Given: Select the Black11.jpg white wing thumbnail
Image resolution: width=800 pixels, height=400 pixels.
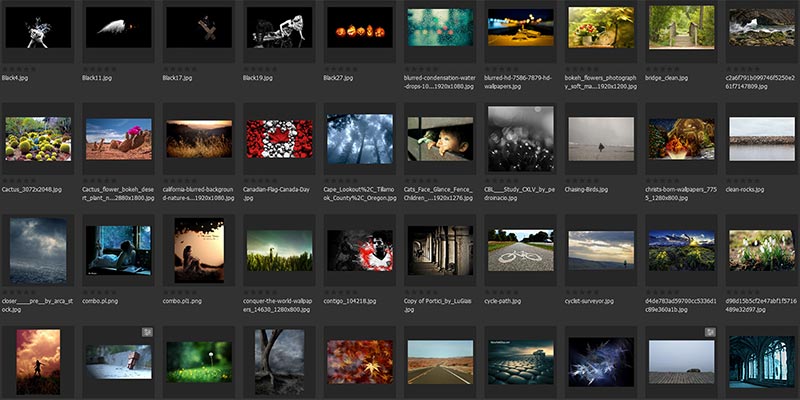Looking at the screenshot, I should [118, 27].
